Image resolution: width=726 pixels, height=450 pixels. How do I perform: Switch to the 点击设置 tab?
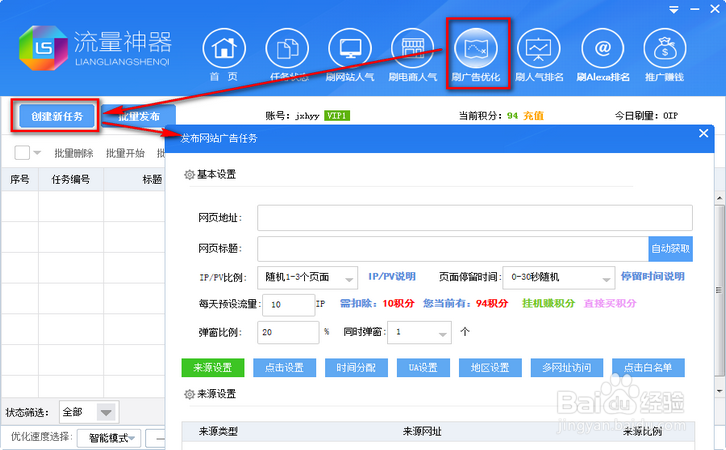(x=284, y=368)
